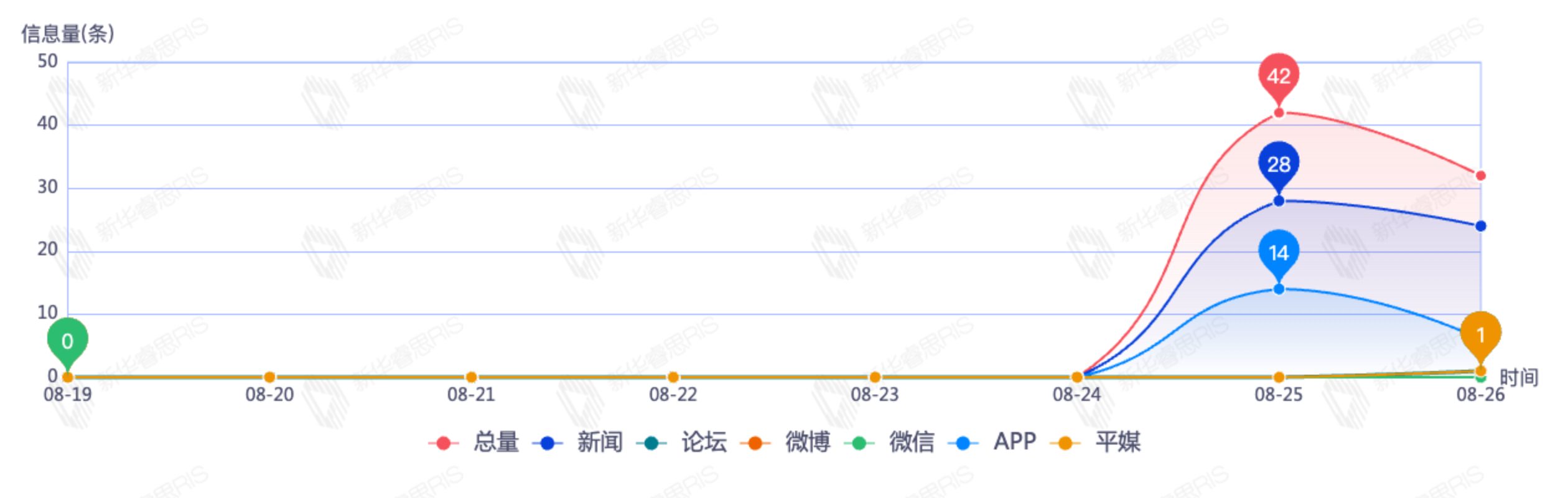Toggle the 微博 legend item
The image size is (1568, 498).
786,443
